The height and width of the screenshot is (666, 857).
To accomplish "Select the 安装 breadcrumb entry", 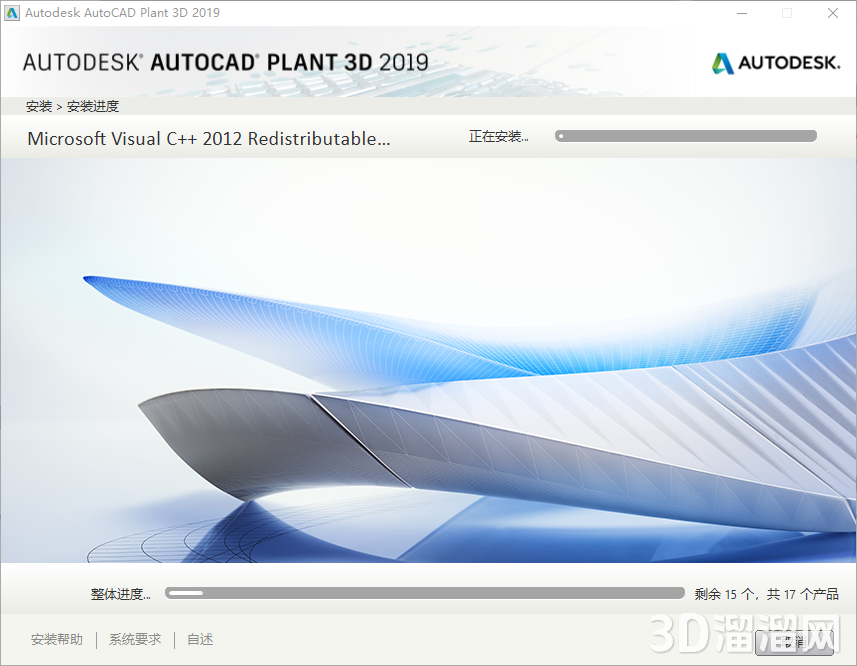I will click(38, 105).
